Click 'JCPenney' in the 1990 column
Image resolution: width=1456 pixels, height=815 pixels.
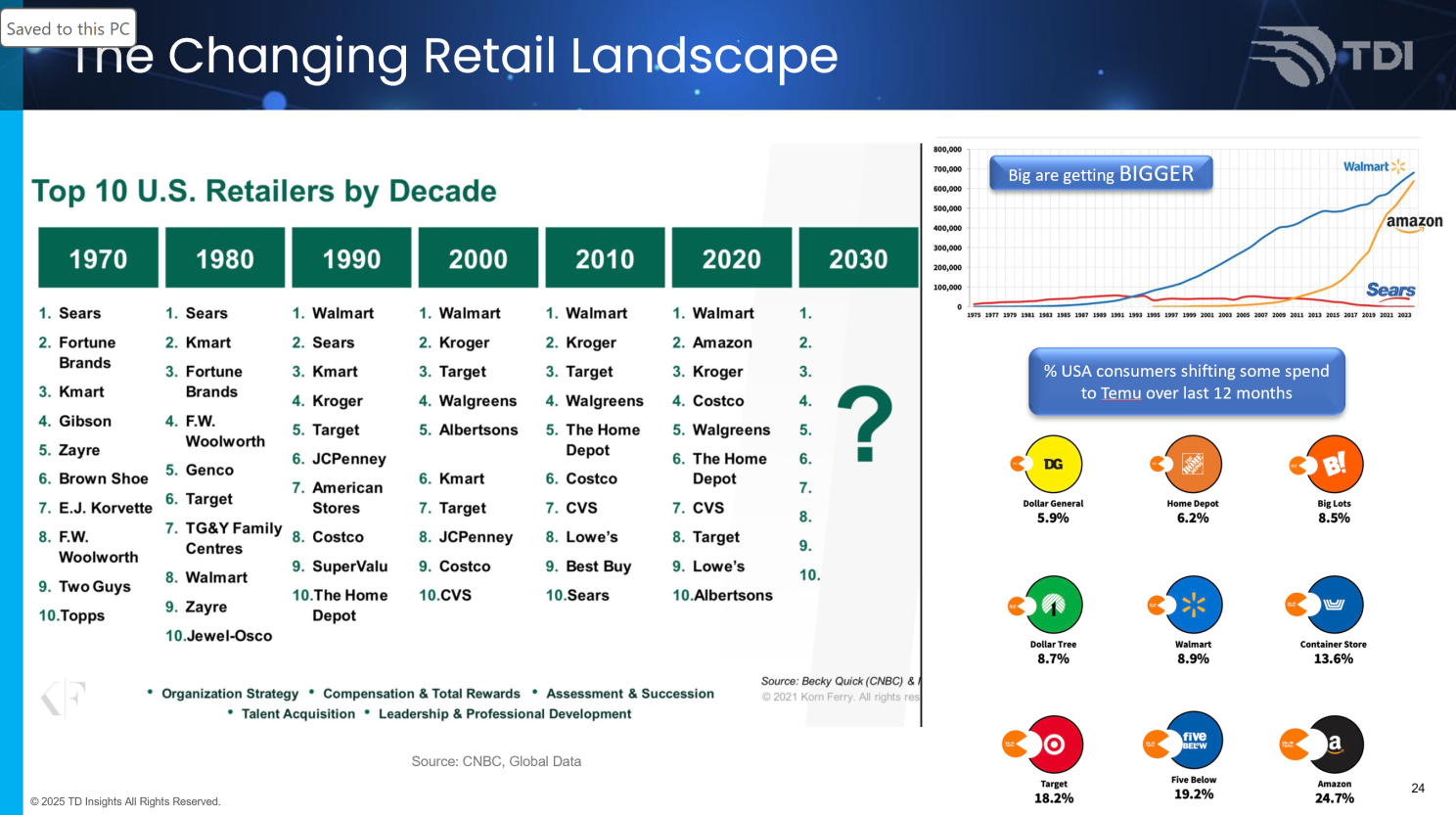click(x=349, y=459)
